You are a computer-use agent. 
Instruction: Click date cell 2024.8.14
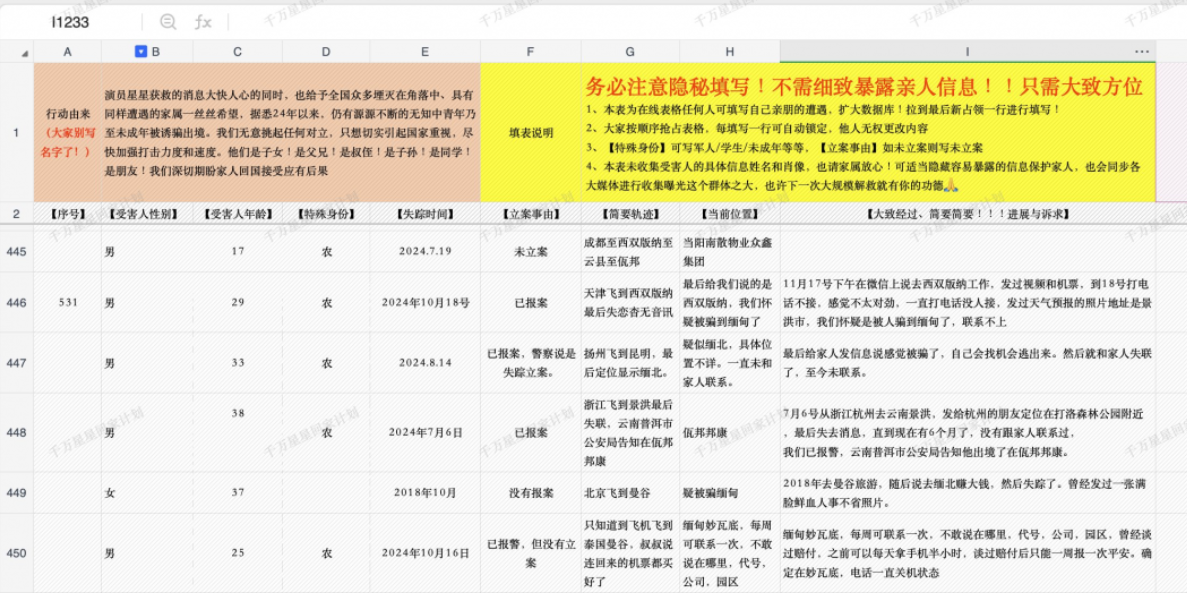click(x=425, y=363)
